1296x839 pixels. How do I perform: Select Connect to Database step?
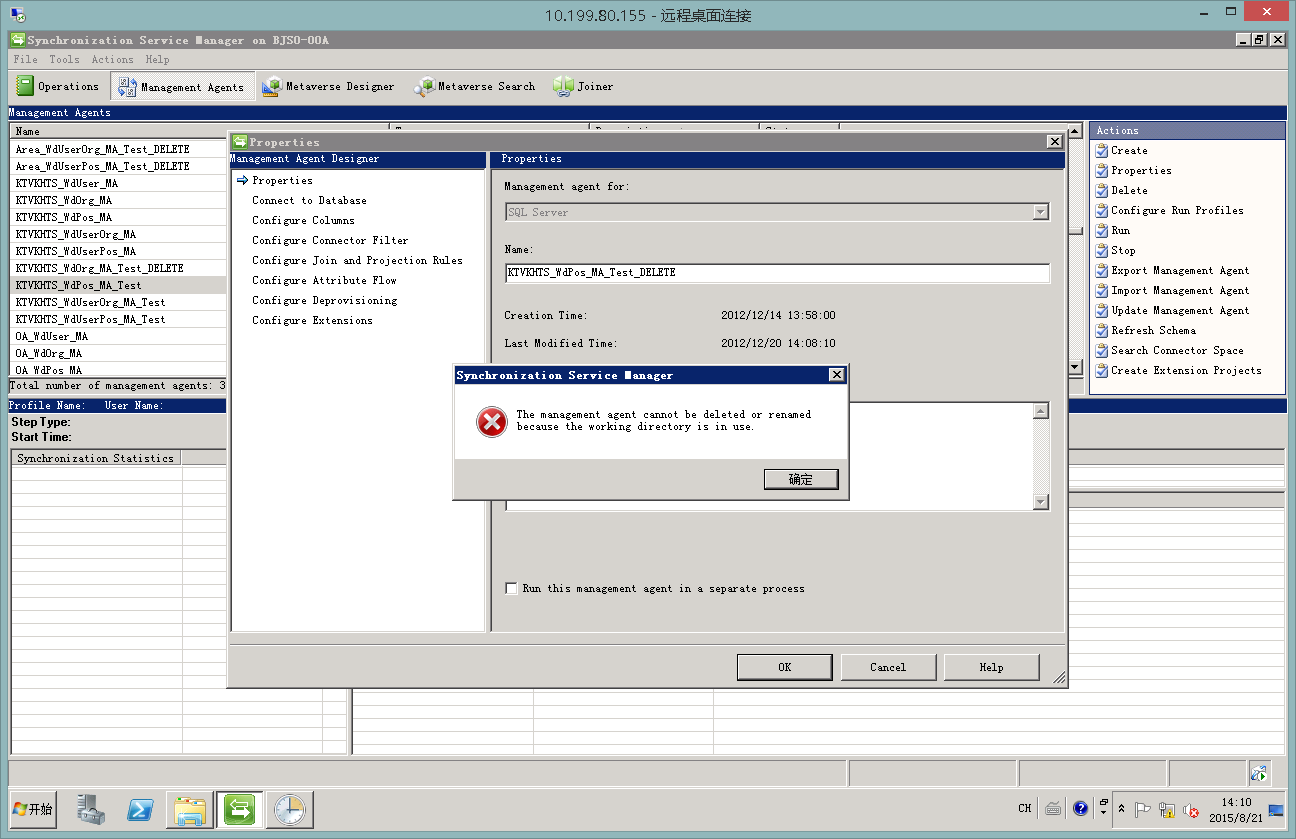[309, 200]
